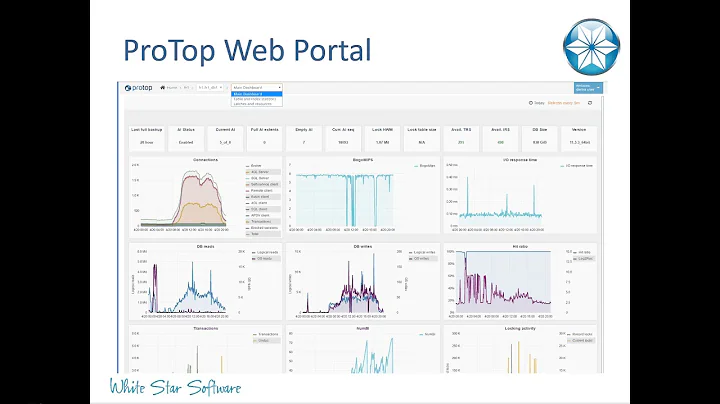Click the protop logo in the header
Image resolution: width=720 pixels, height=404 pixels.
[138, 88]
